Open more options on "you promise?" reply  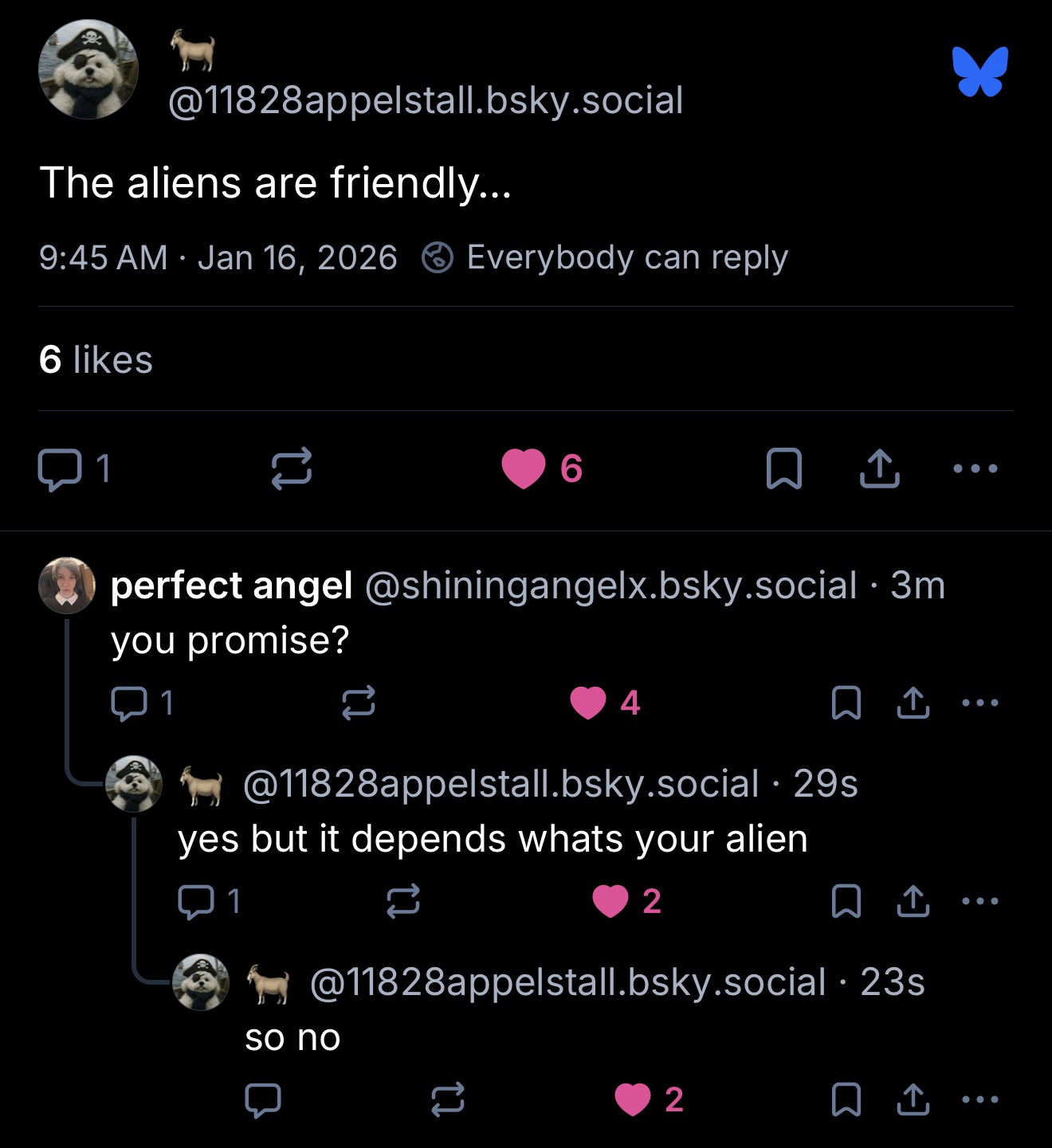click(x=979, y=703)
